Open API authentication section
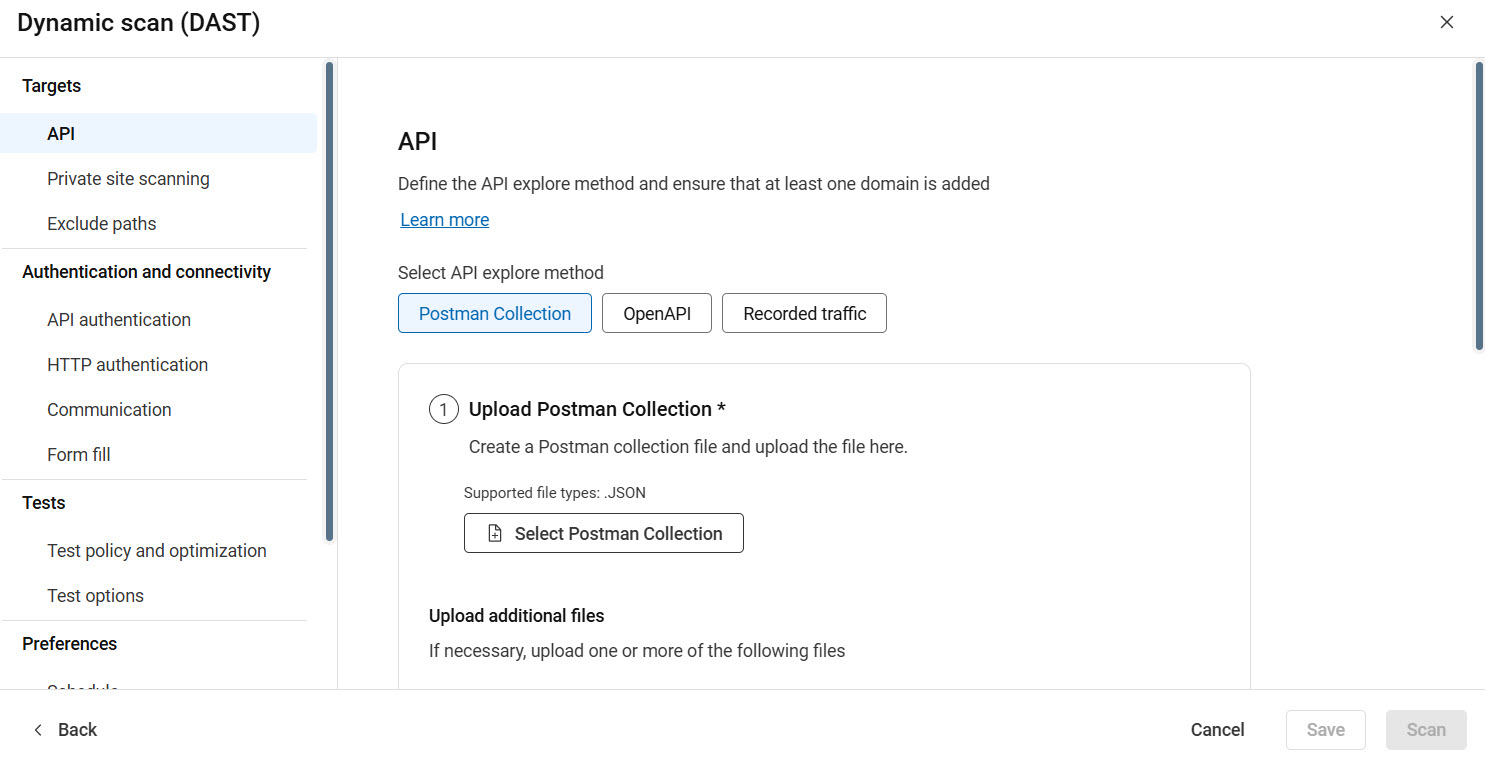Screen dimensions: 1485x764 (118, 319)
